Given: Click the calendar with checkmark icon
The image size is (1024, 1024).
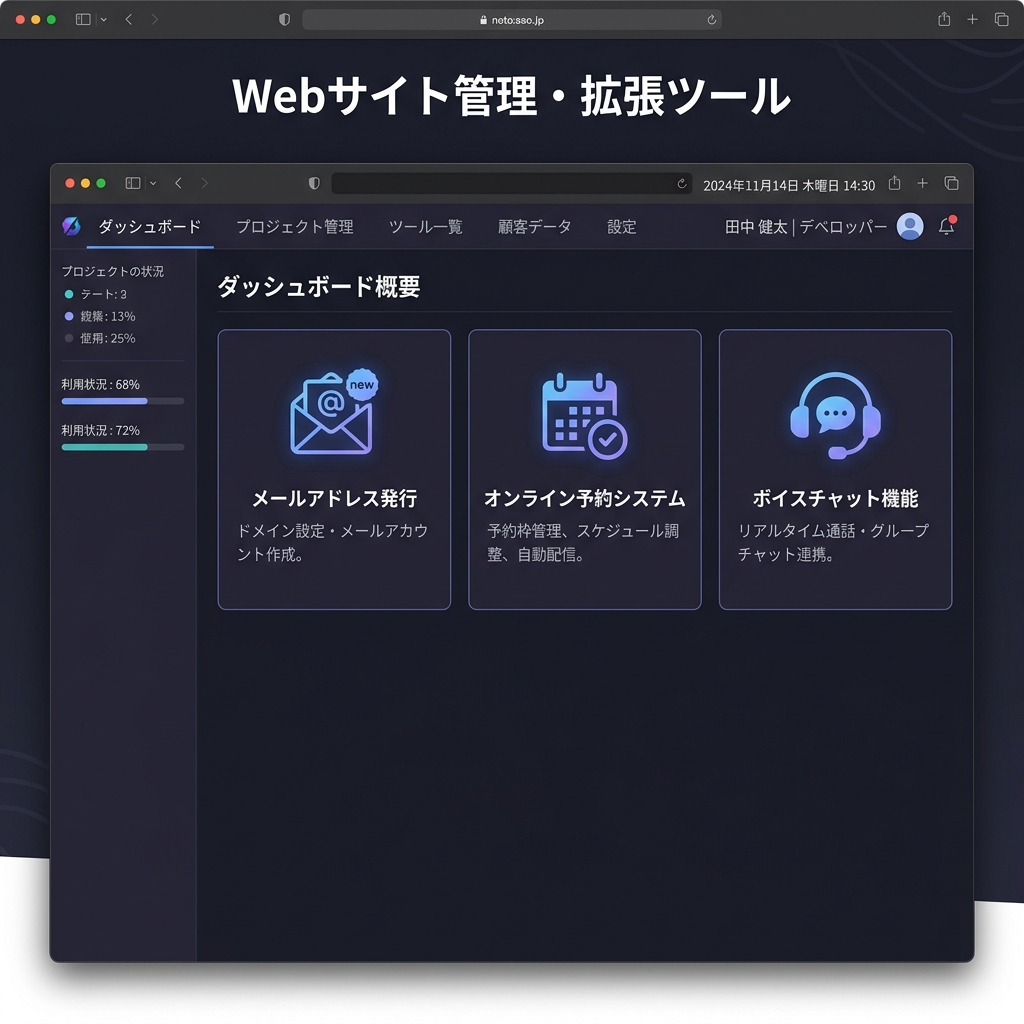Looking at the screenshot, I should 584,415.
